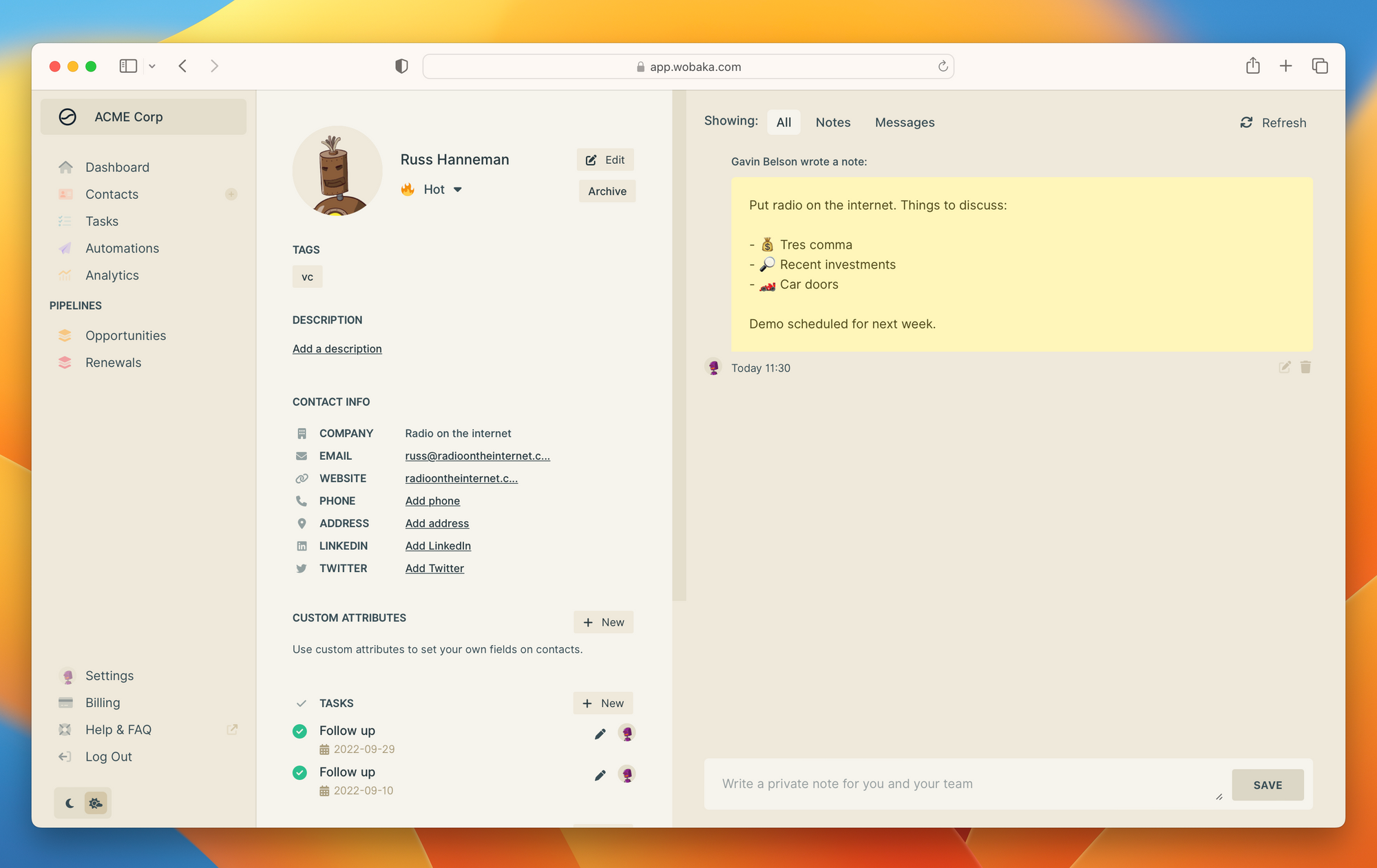This screenshot has width=1377, height=868.
Task: Click Russ Hanneman profile avatar
Action: [337, 171]
